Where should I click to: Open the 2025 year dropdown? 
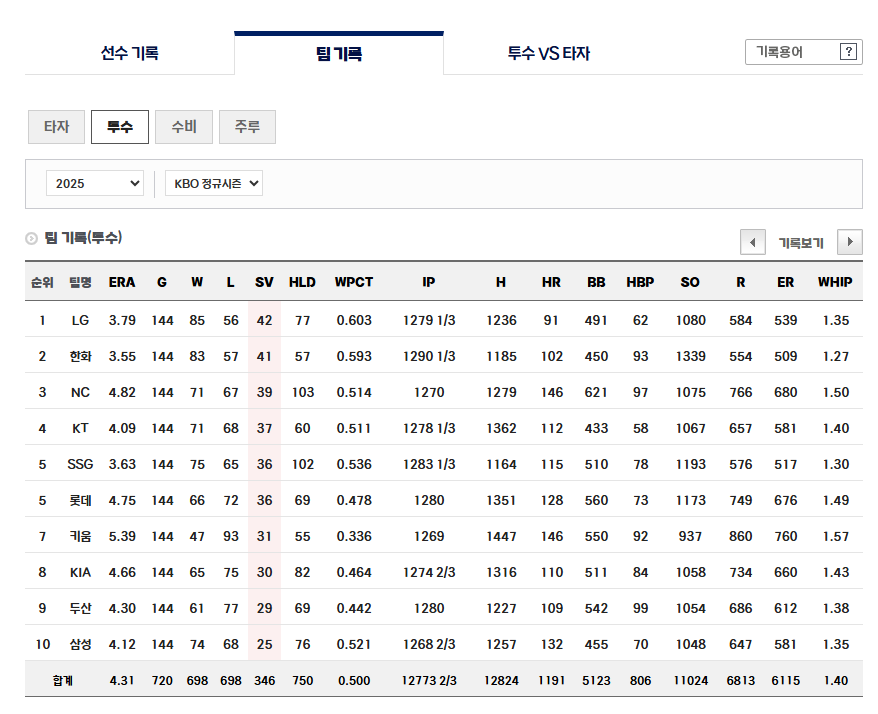(x=95, y=184)
